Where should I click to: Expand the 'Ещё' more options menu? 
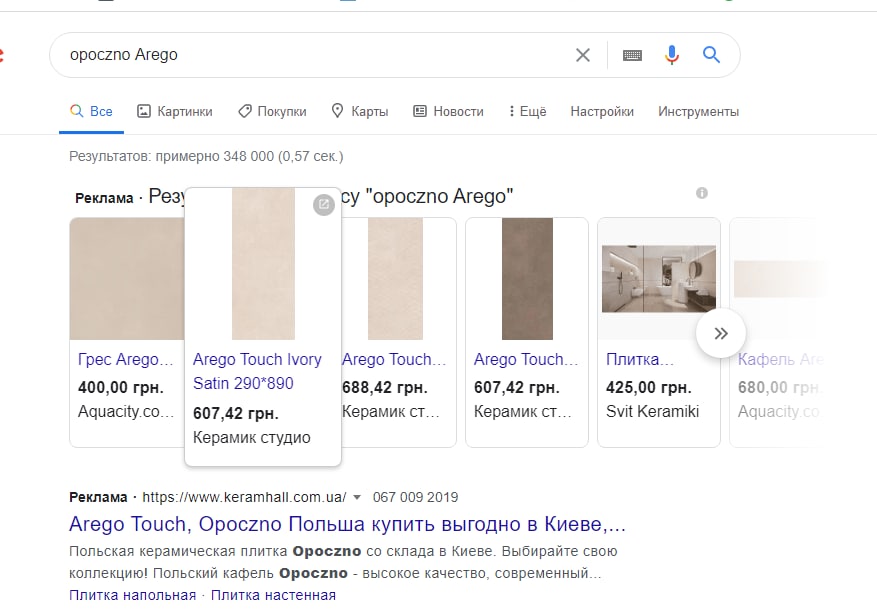527,111
